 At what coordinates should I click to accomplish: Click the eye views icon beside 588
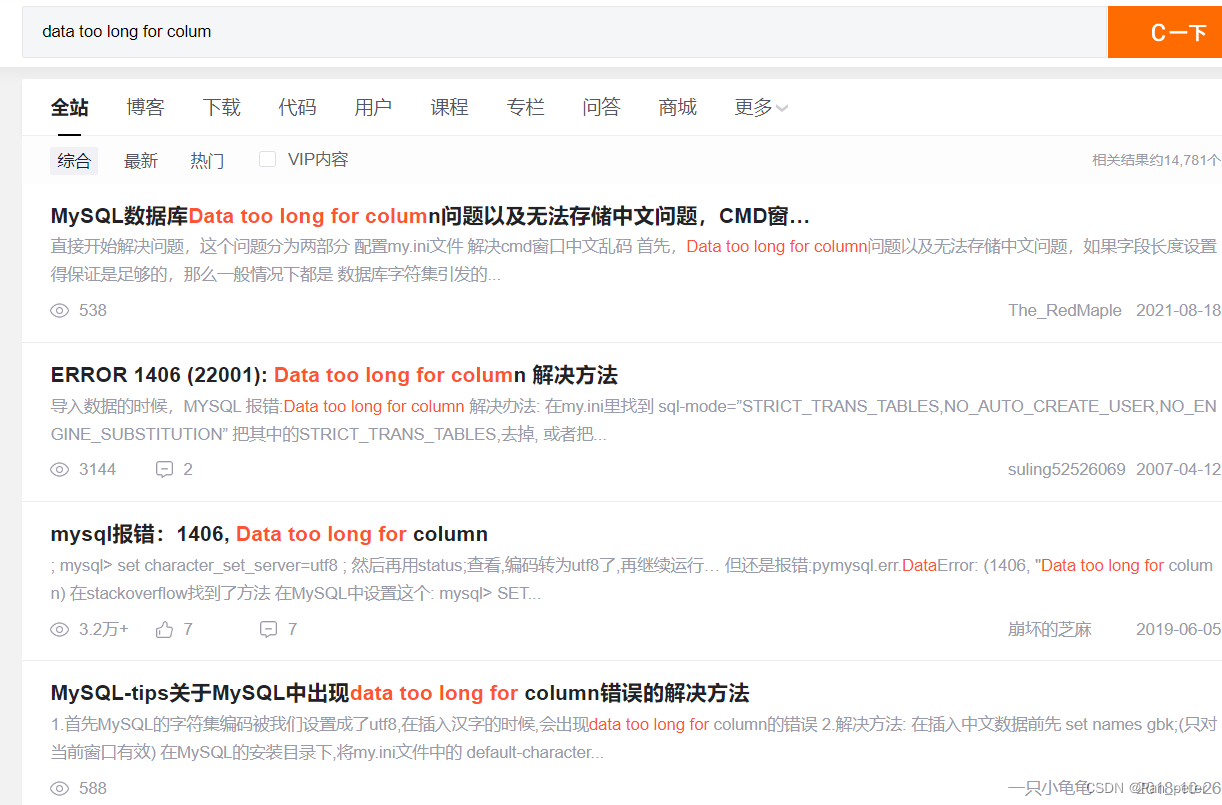point(59,789)
